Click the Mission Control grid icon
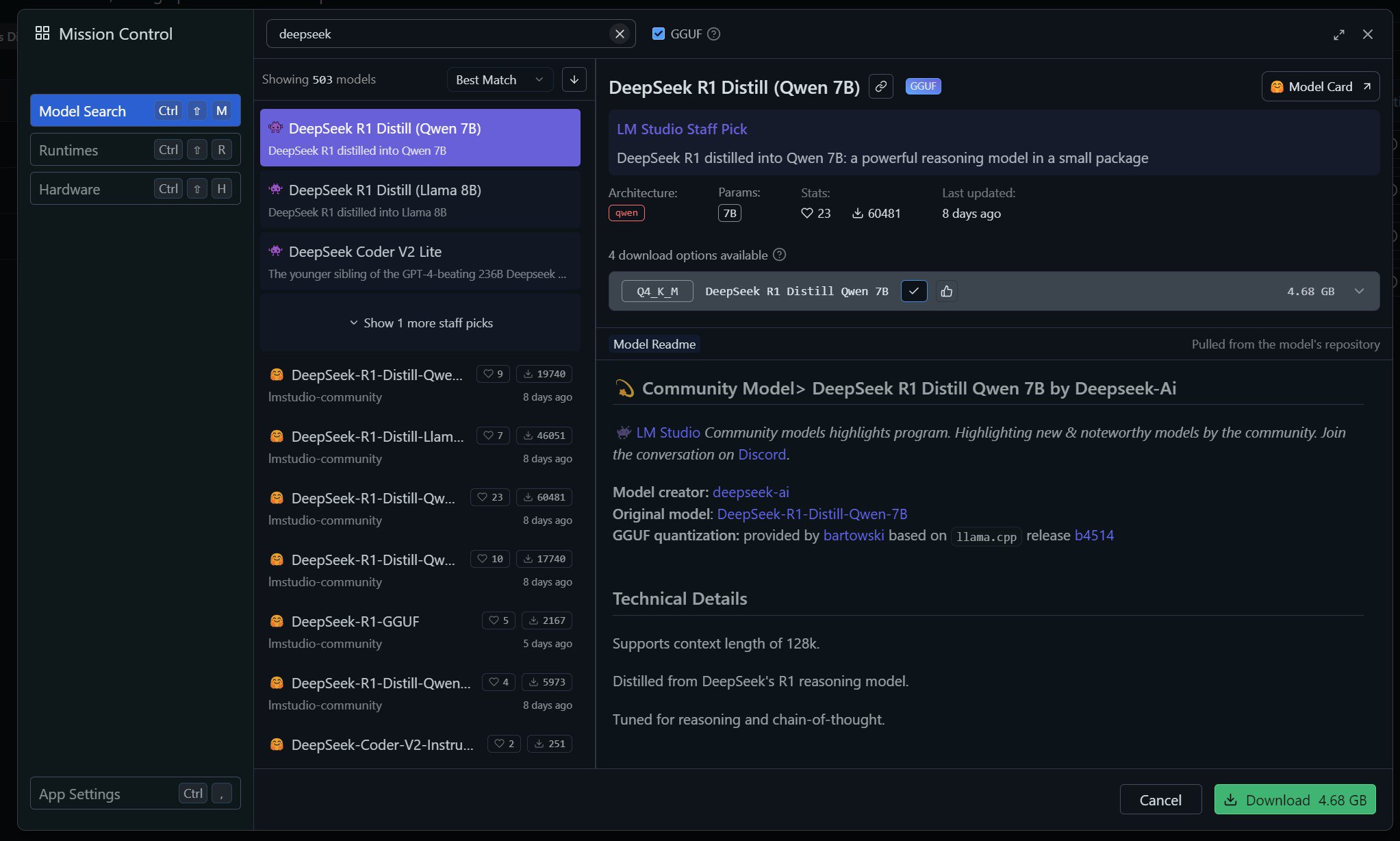Screen dimensions: 1400x841 [42, 32]
